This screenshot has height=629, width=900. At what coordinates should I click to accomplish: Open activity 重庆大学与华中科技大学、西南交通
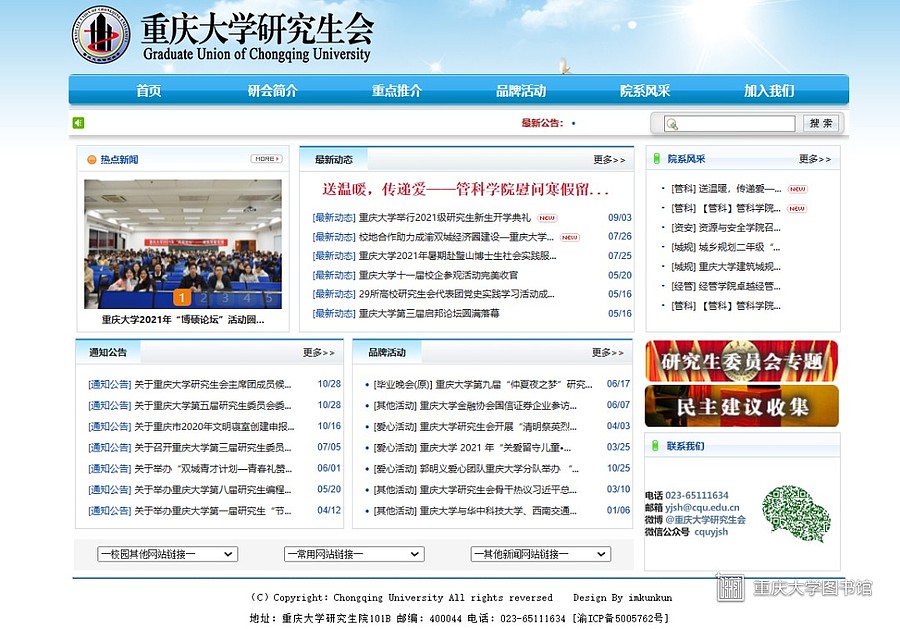pyautogui.click(x=498, y=511)
